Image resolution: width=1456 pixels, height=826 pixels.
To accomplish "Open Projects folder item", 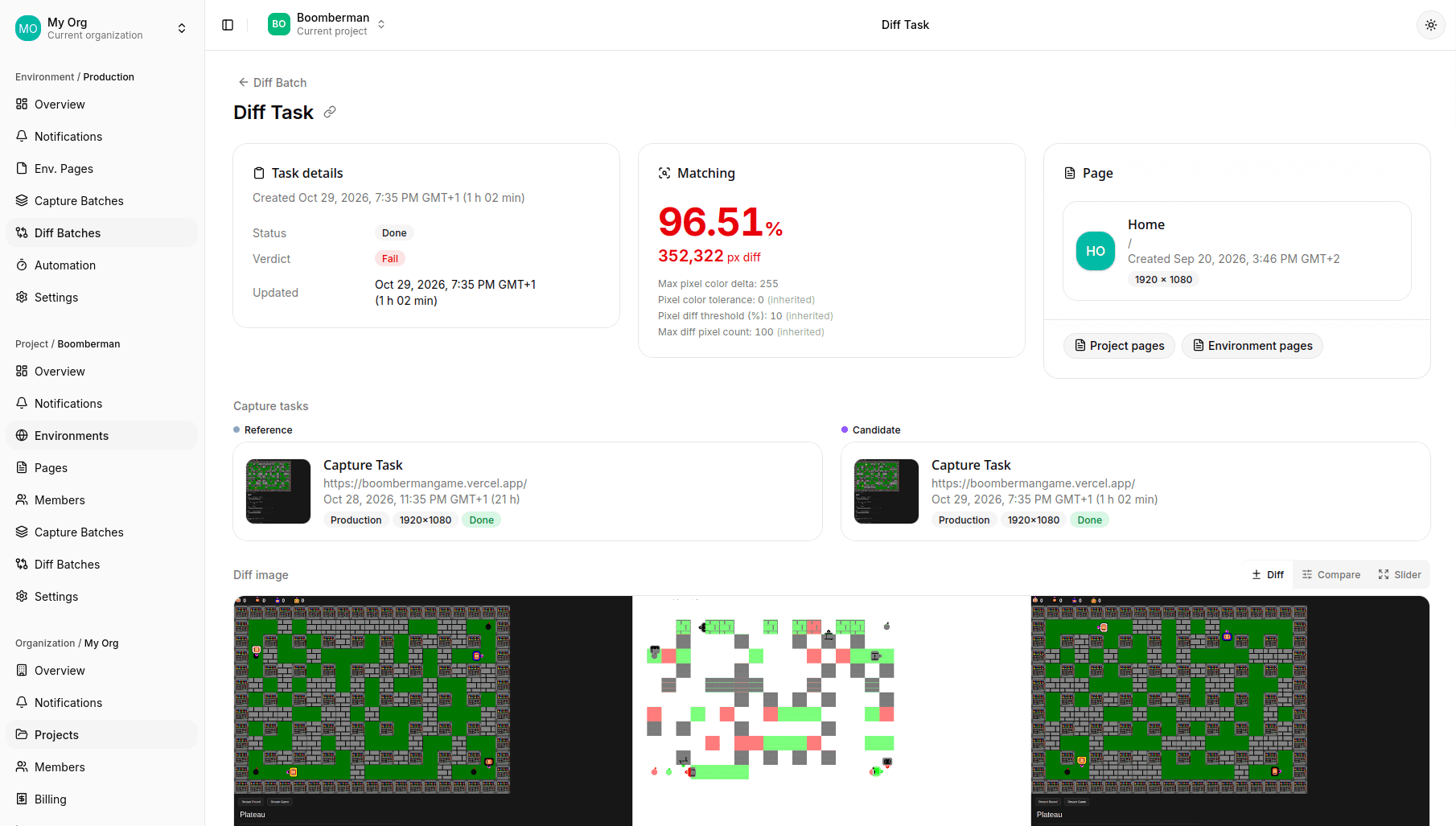I will coord(102,735).
